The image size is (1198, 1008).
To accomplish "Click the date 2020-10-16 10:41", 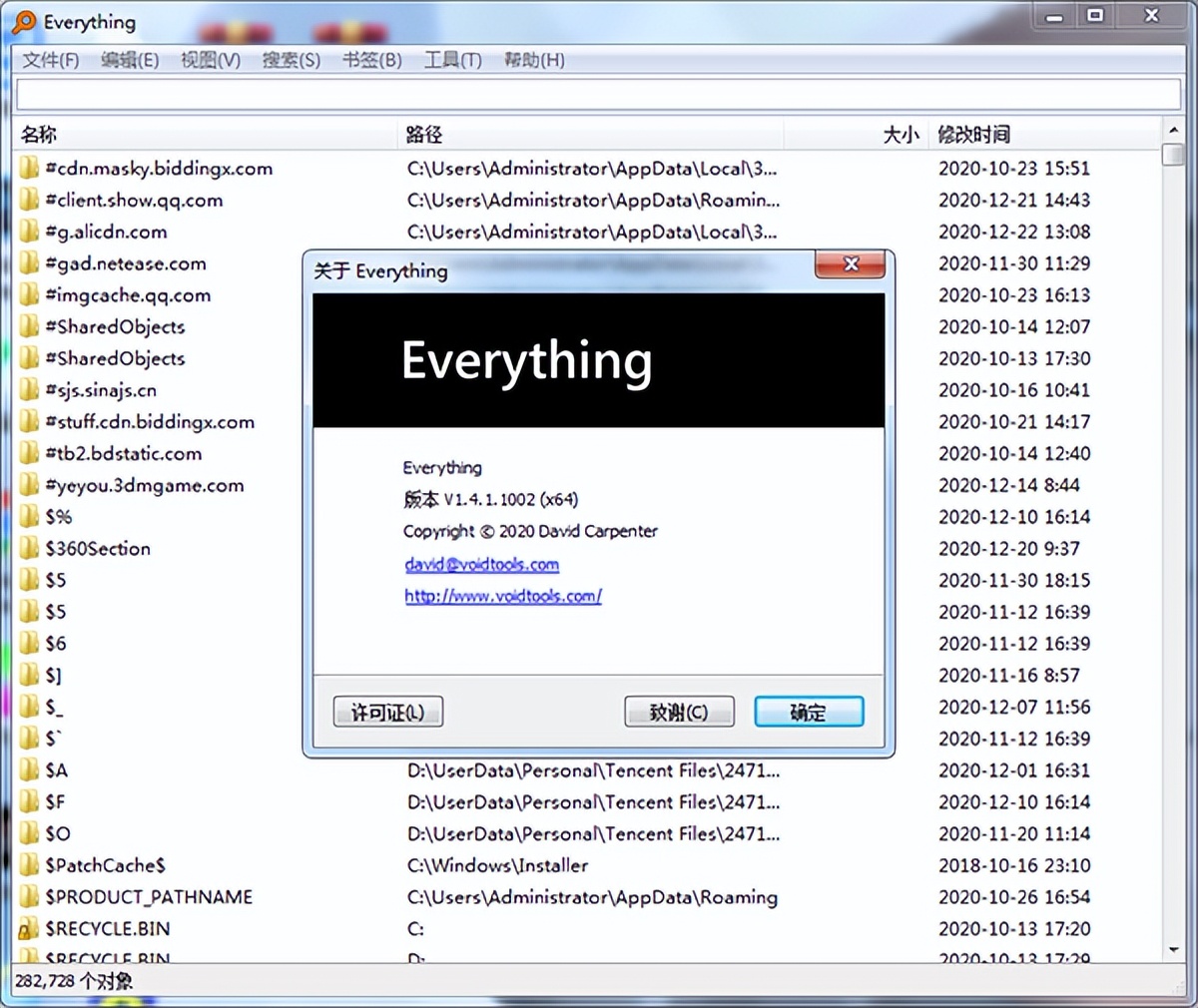I will click(x=1014, y=390).
